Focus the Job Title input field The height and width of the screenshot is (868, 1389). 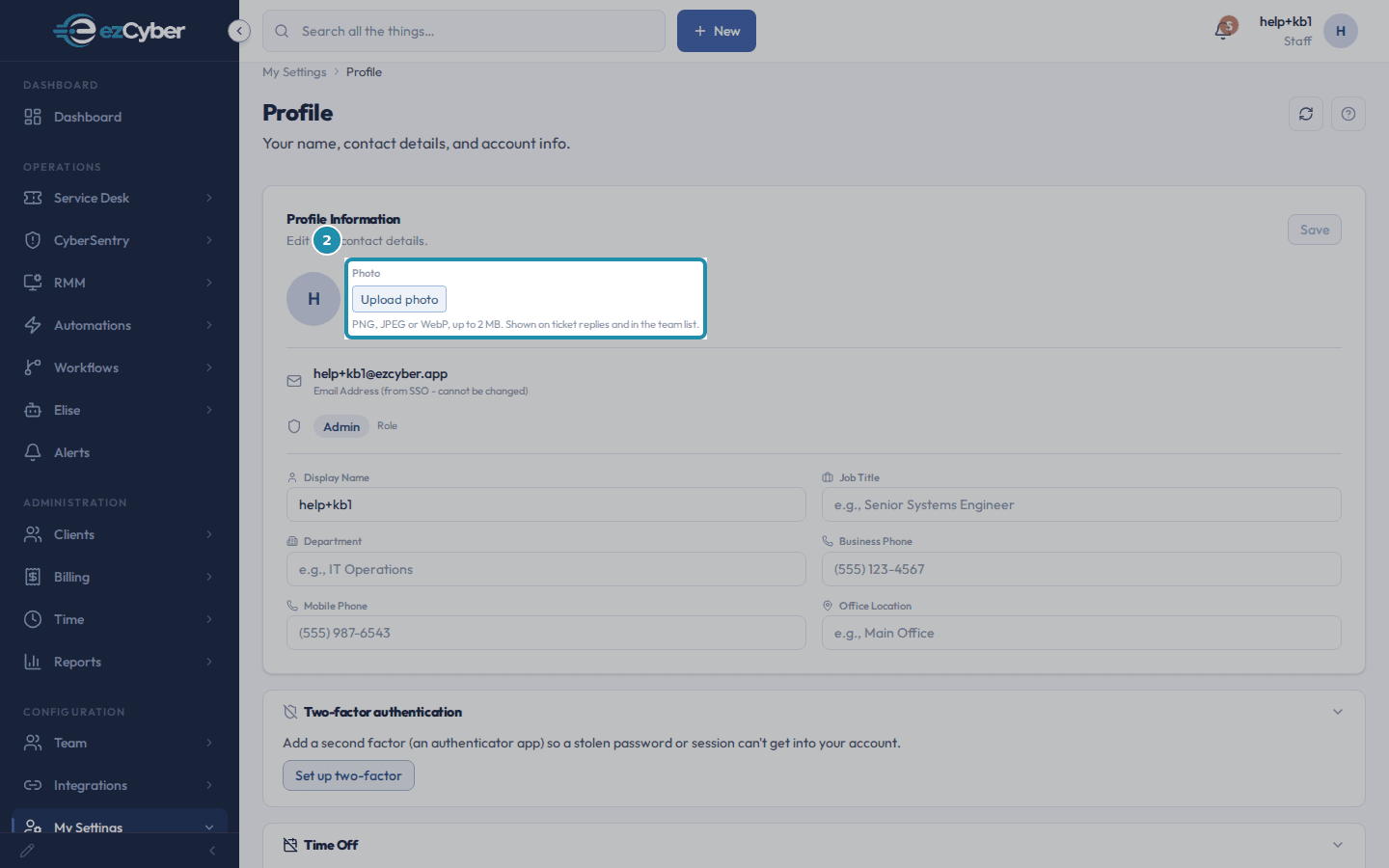[x=1081, y=504]
